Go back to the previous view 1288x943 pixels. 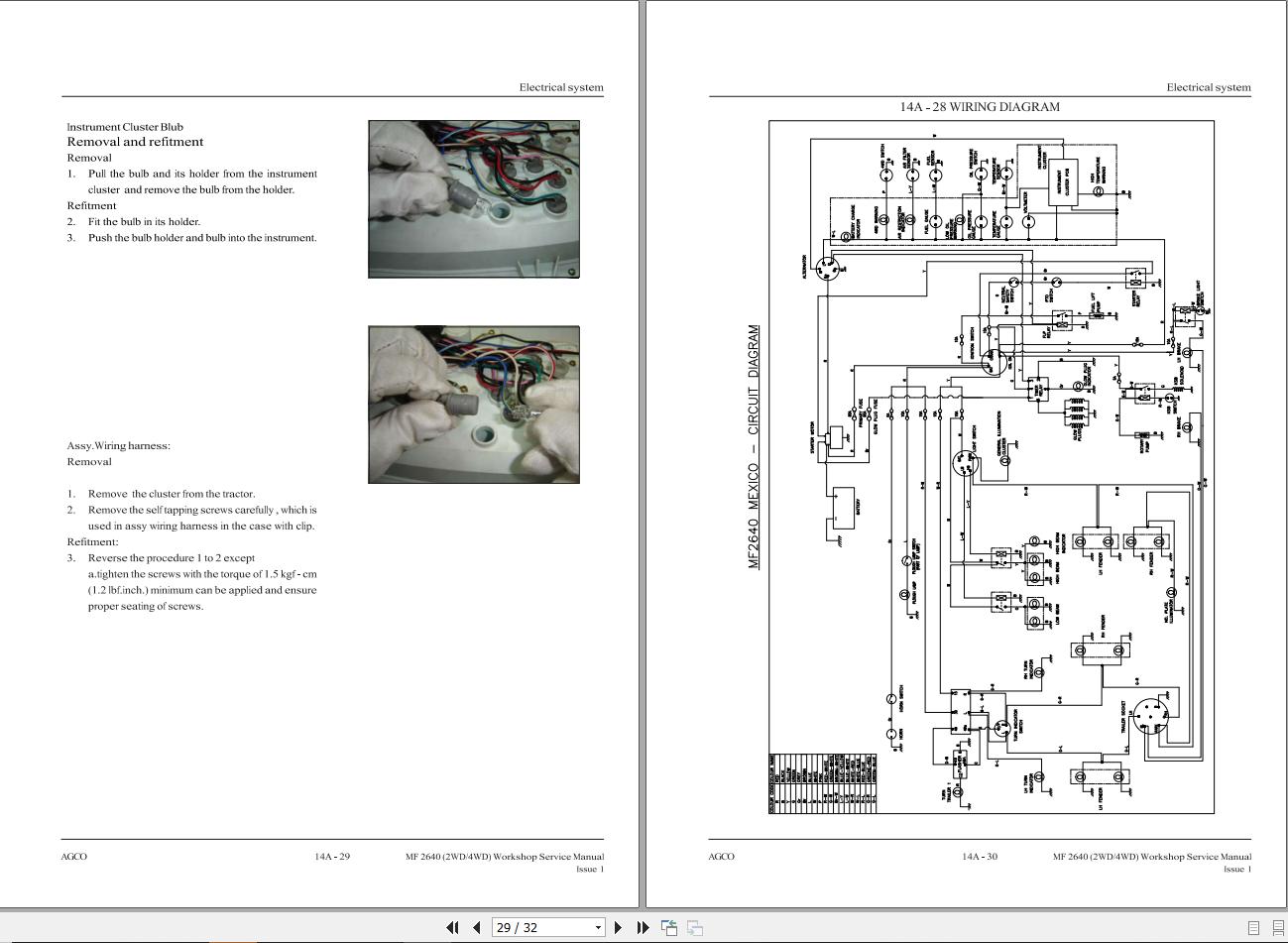[x=669, y=927]
